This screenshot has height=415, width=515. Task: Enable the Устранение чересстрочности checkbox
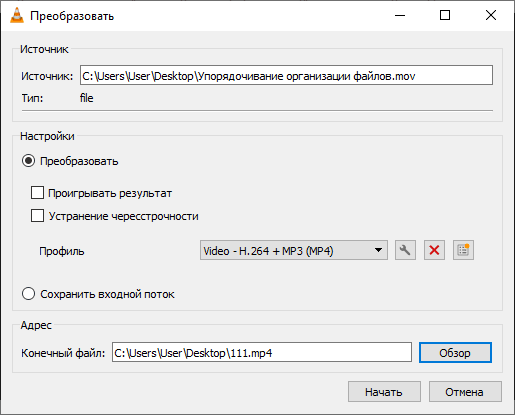[37, 216]
